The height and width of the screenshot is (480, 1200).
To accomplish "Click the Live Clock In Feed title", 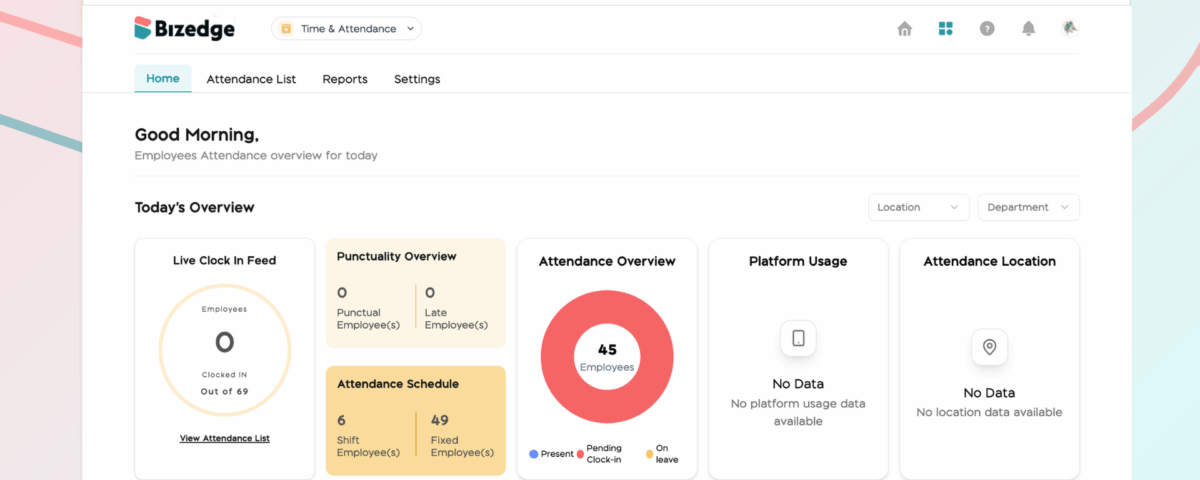I will point(224,260).
